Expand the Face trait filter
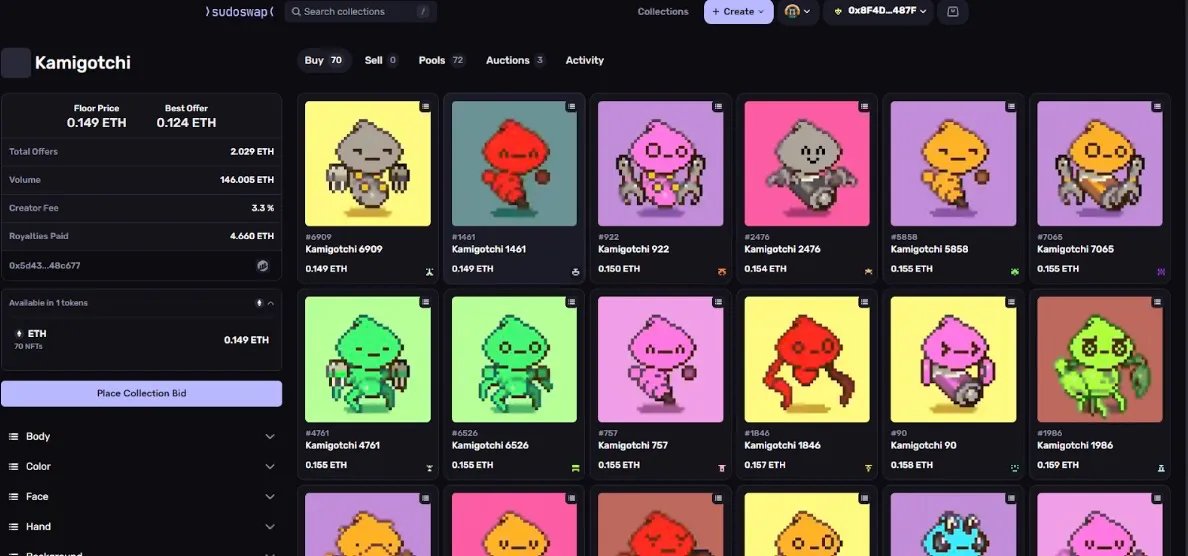The image size is (1188, 556). click(x=142, y=497)
